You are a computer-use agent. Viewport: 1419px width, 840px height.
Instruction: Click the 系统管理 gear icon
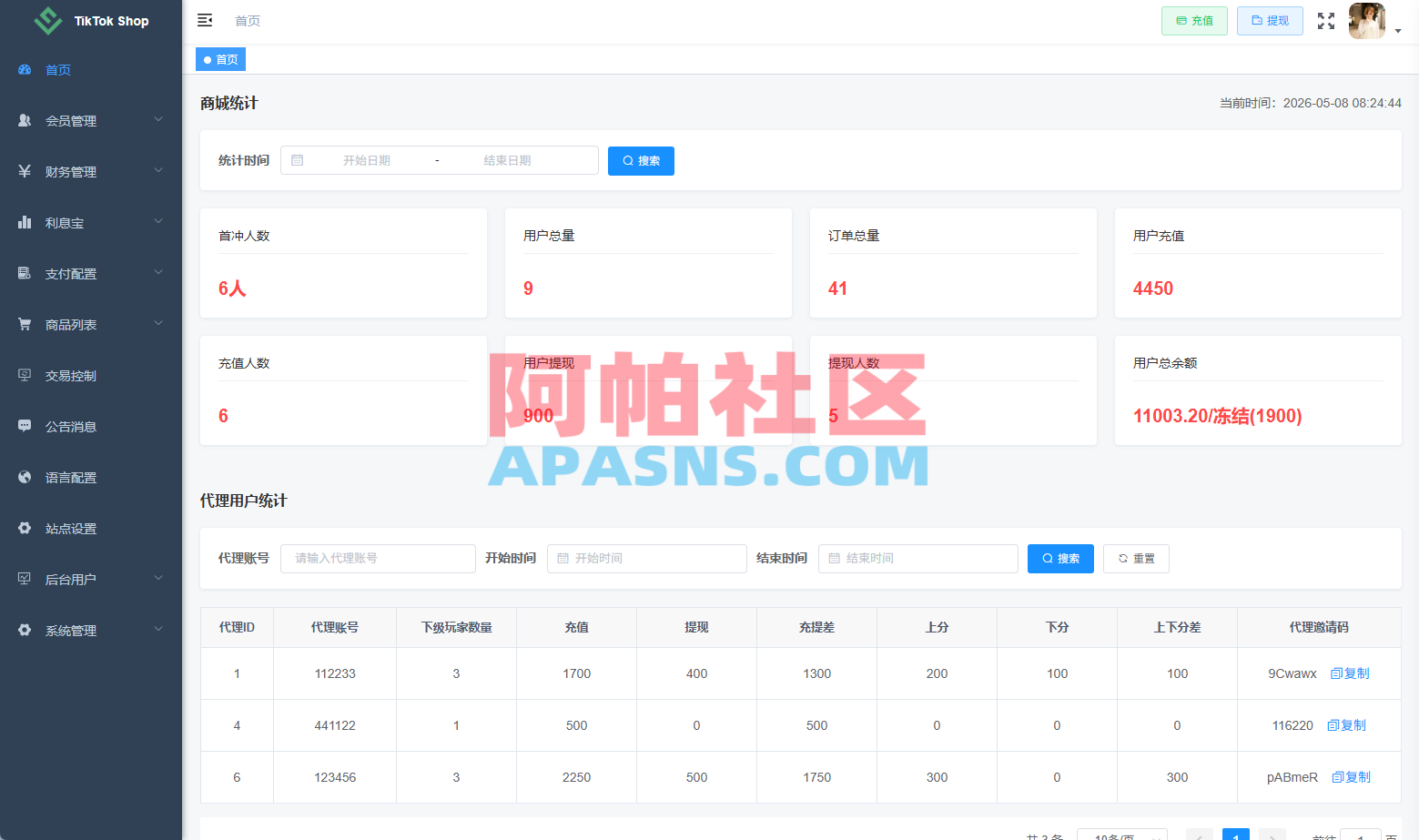pyautogui.click(x=25, y=630)
